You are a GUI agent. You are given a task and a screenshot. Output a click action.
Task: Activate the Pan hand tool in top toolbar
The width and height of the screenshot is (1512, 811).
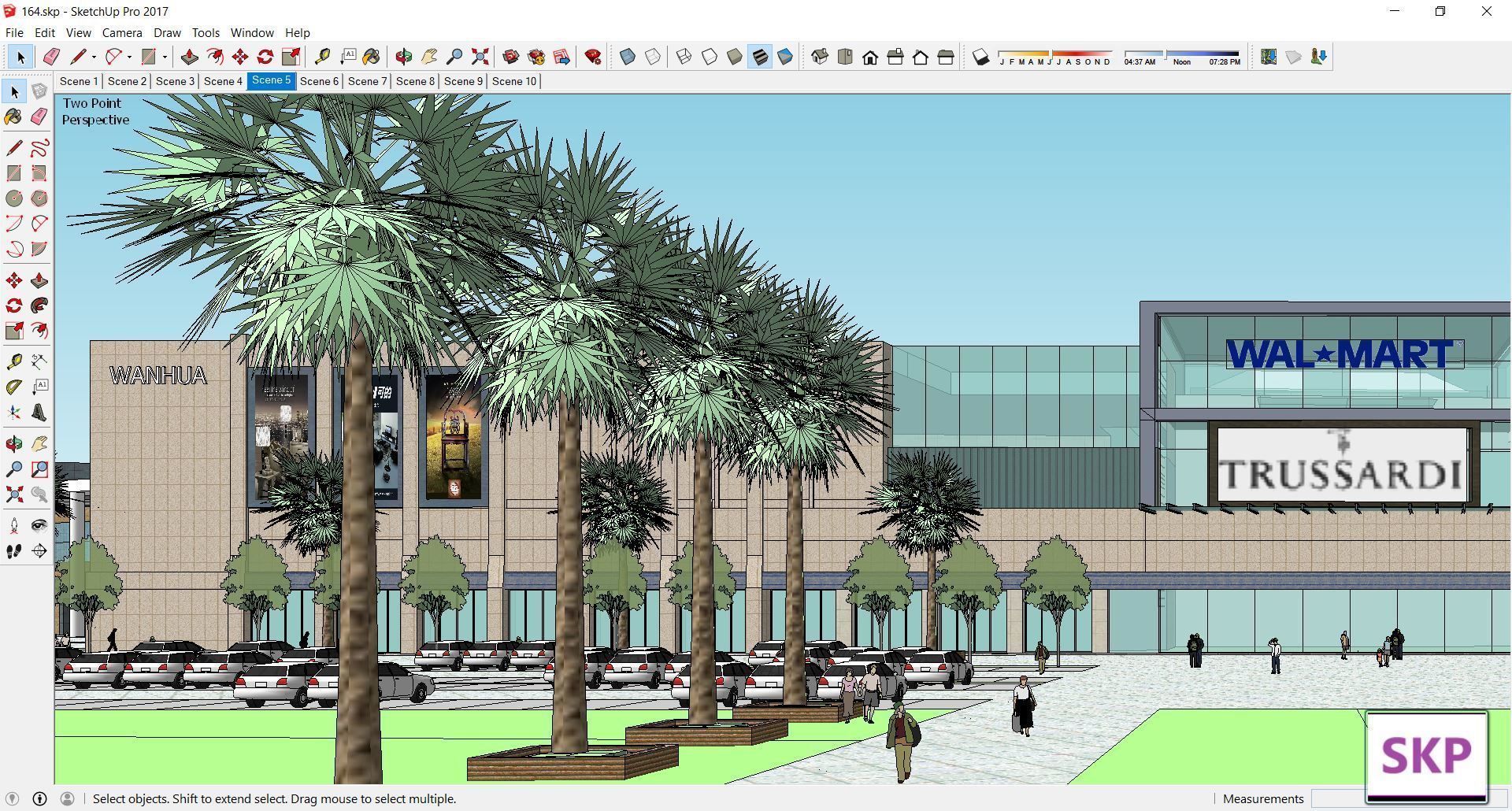(x=429, y=57)
